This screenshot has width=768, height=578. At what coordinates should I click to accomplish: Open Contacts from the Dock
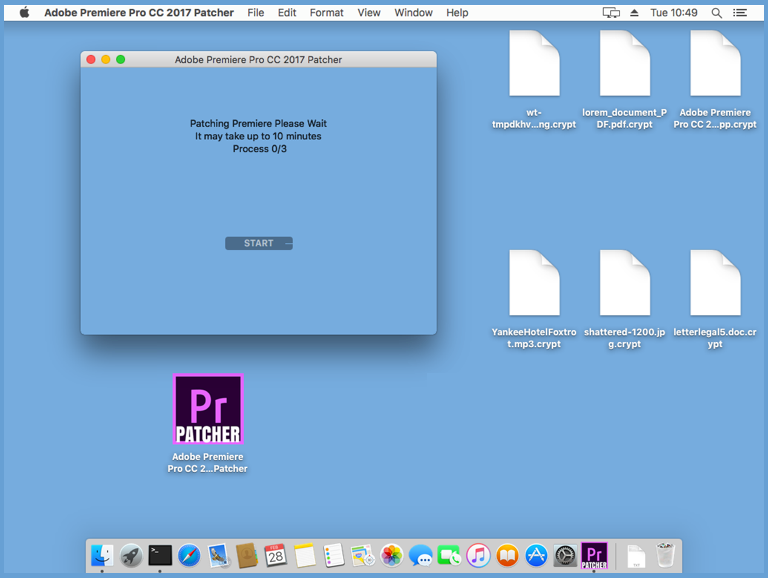(247, 555)
